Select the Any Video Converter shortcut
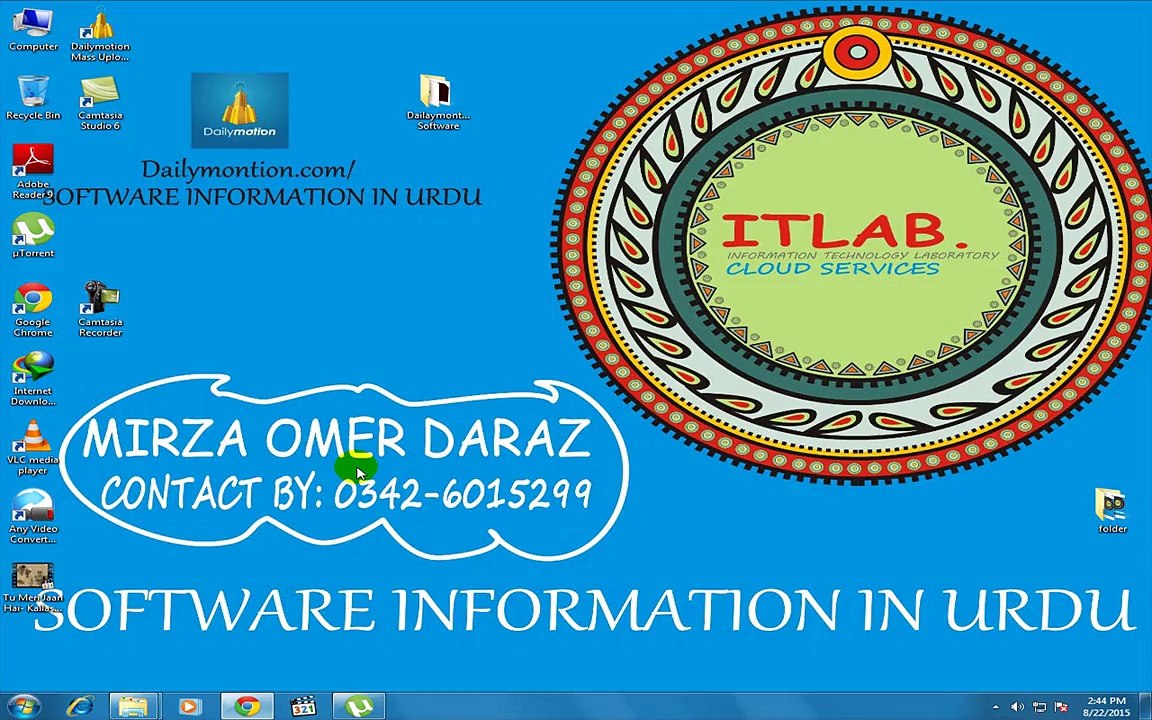Screen dimensions: 1152x720 33,516
